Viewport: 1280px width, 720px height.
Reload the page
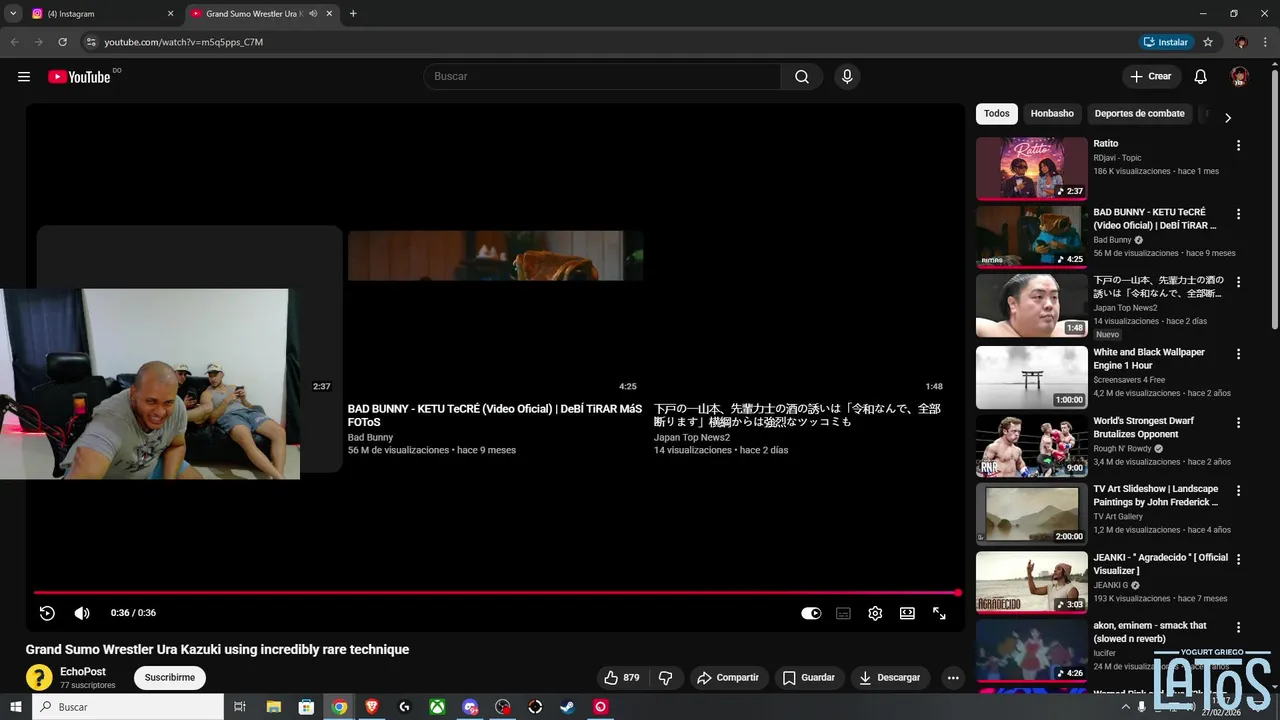coord(62,42)
